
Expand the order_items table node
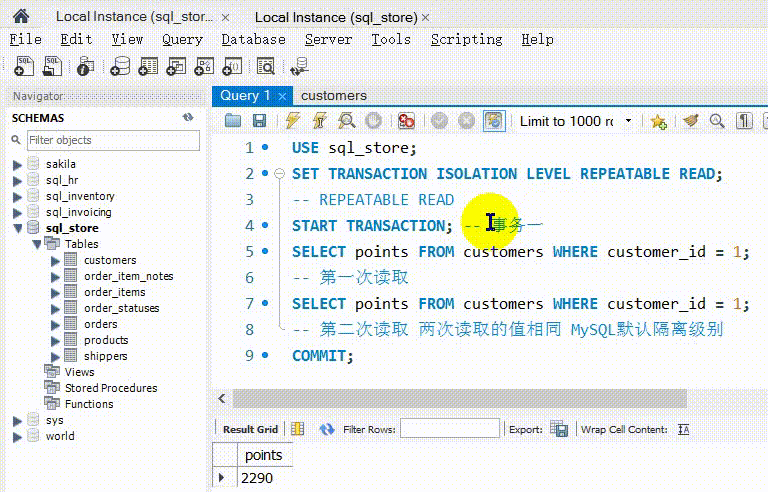click(55, 293)
